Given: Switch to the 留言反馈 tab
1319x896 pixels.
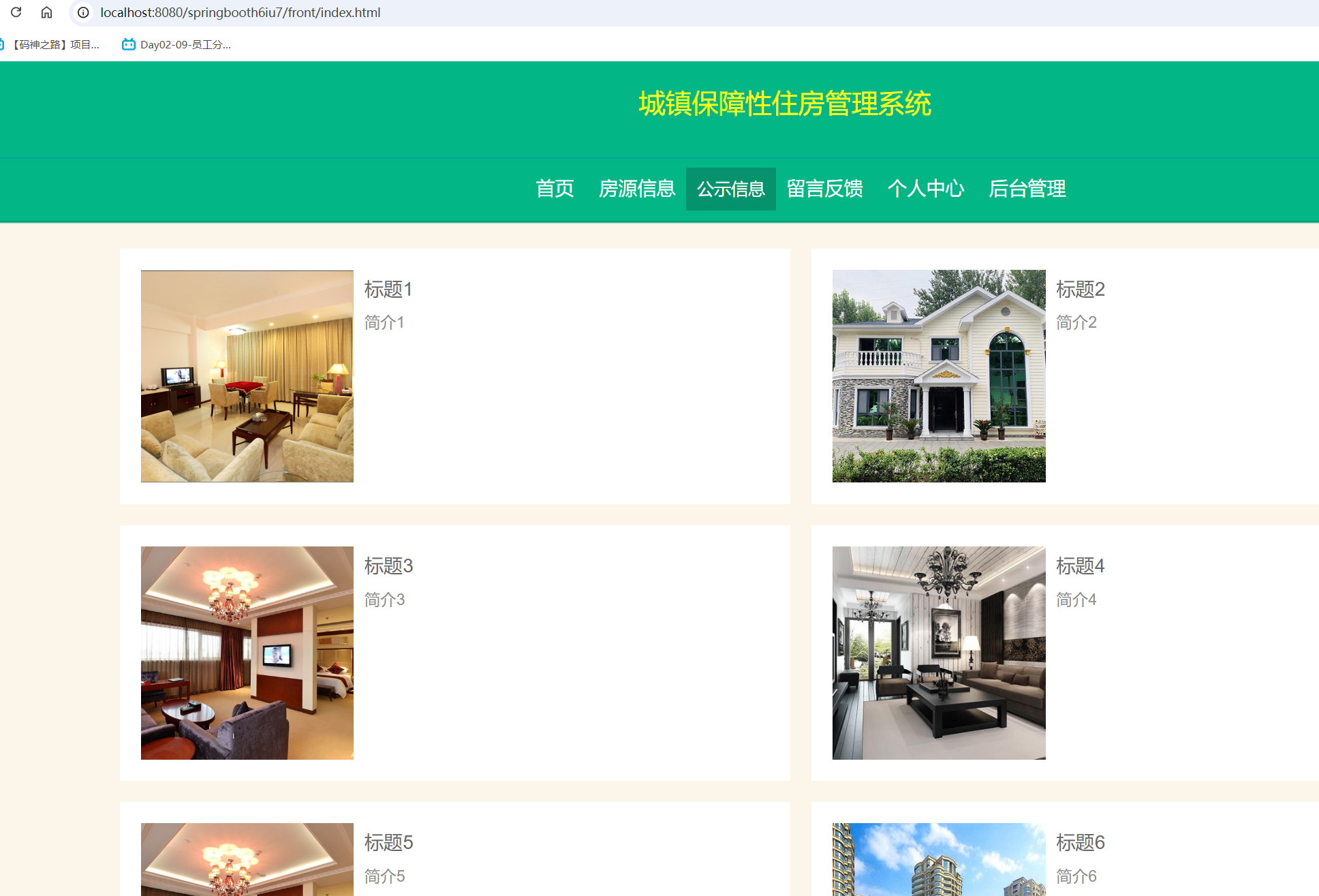Looking at the screenshot, I should (x=824, y=189).
